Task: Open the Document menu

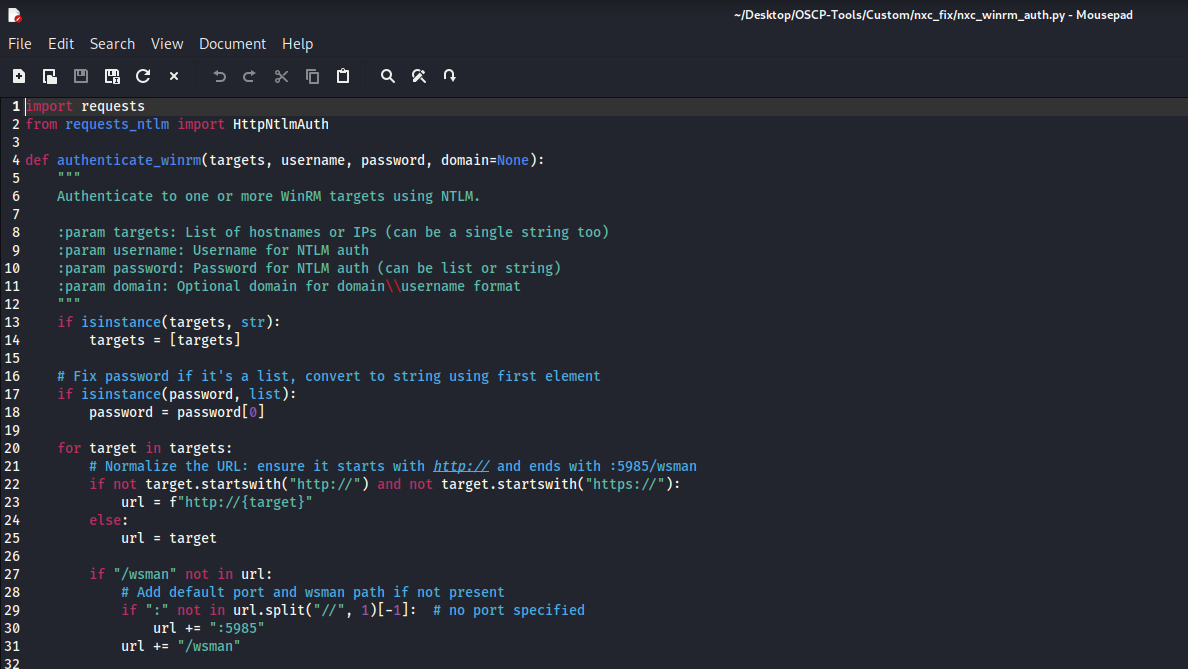Action: click(232, 44)
